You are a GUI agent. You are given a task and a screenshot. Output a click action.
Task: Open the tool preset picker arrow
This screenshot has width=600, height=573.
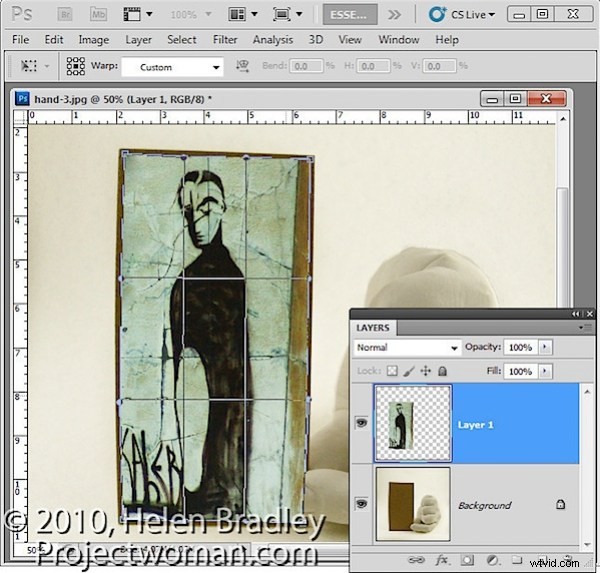pyautogui.click(x=47, y=66)
